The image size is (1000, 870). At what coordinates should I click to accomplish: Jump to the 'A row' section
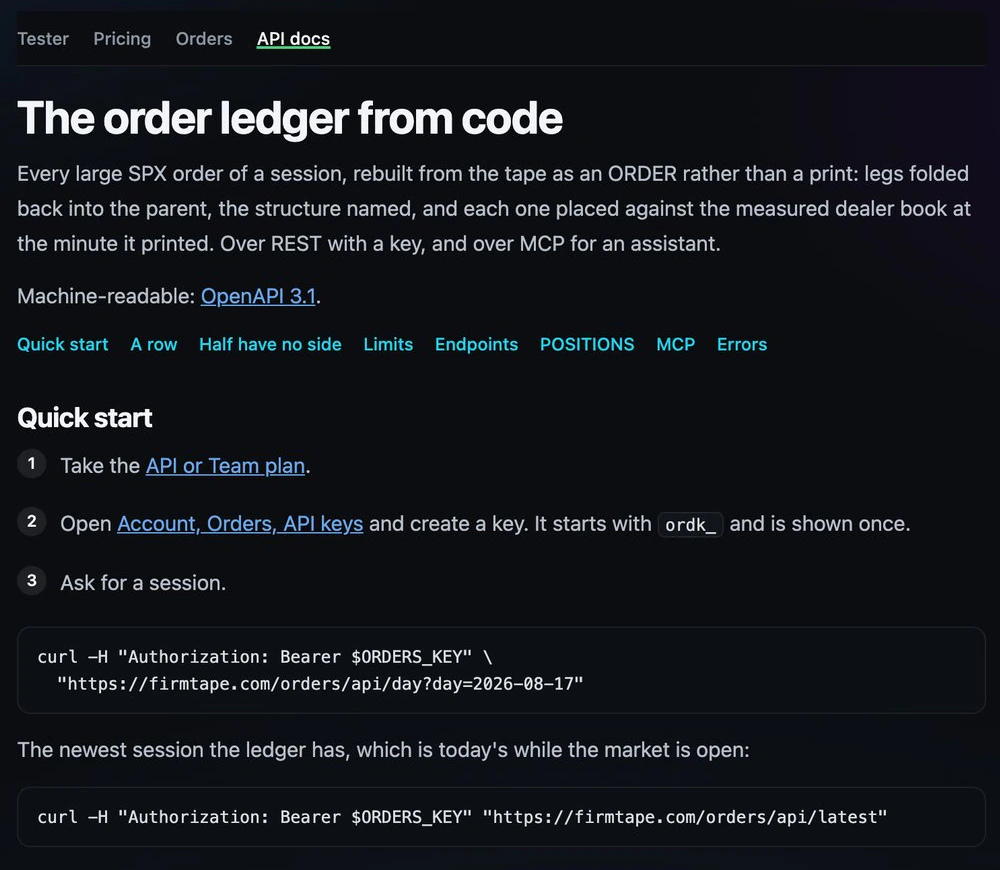[154, 344]
